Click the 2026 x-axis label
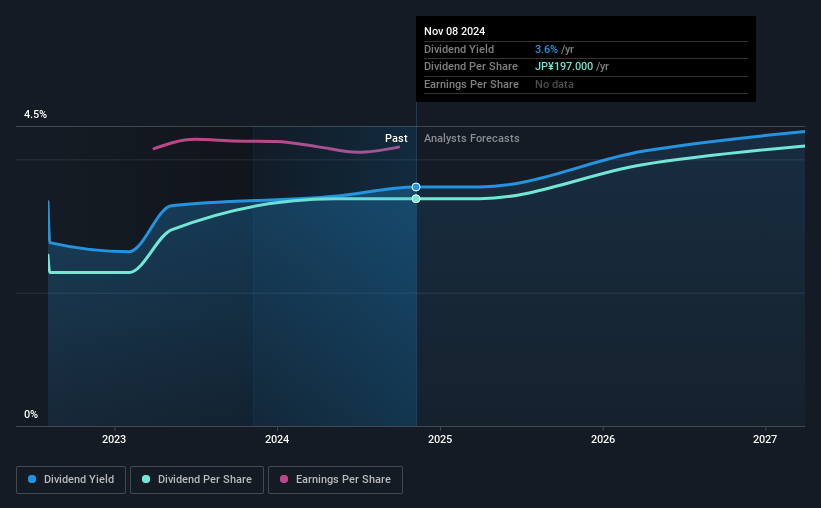 [603, 439]
